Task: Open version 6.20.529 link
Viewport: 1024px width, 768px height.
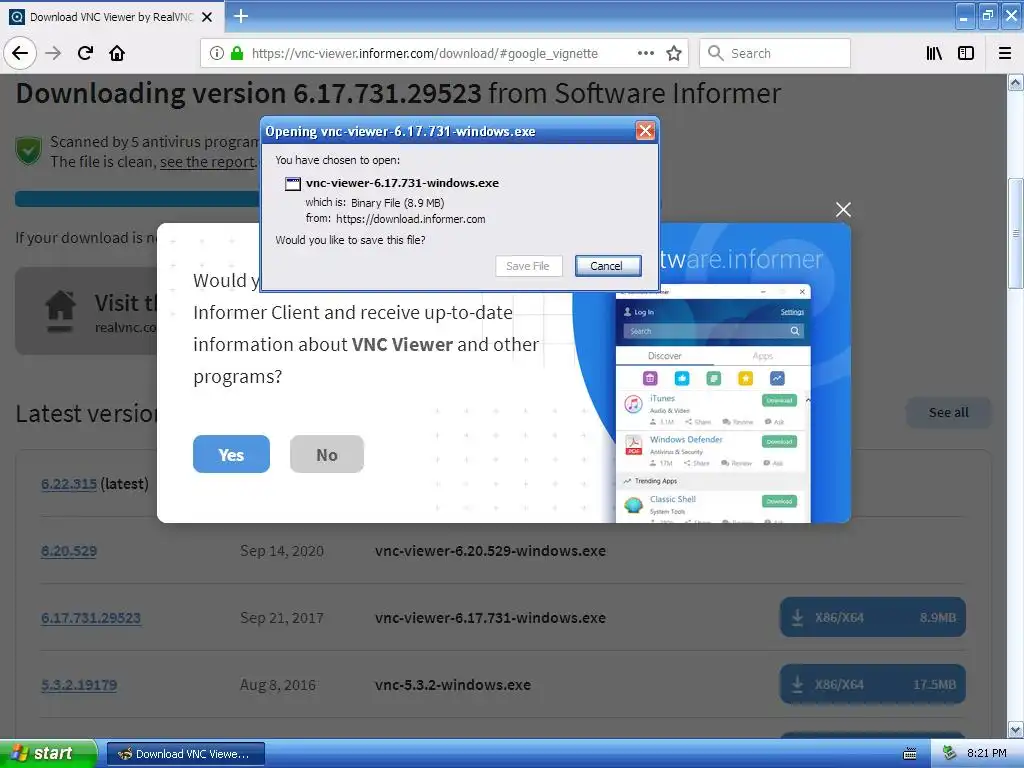Action: tap(69, 551)
